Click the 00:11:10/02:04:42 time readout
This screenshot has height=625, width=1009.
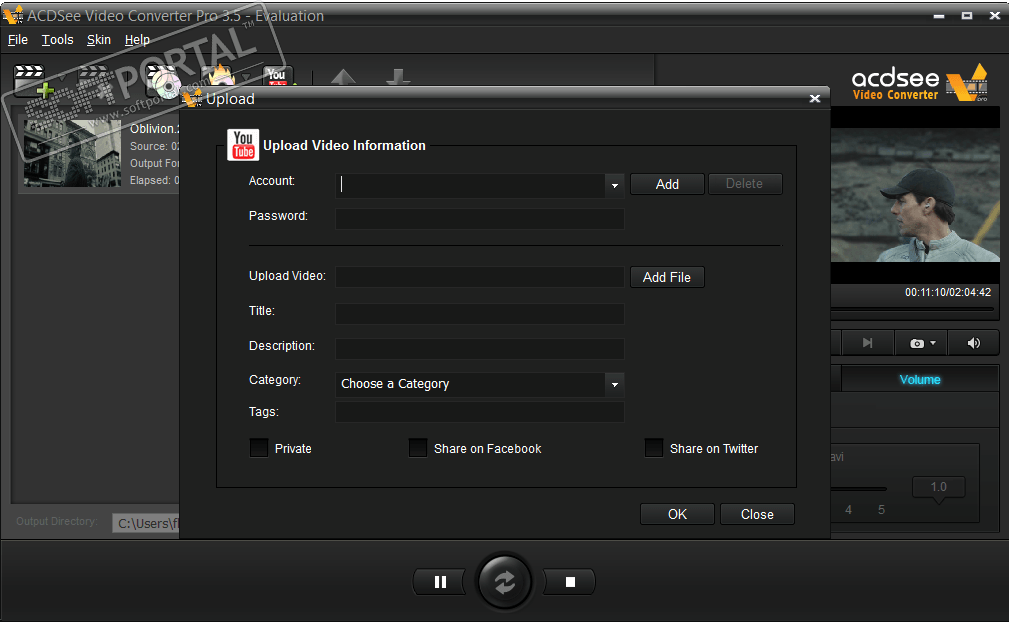948,292
